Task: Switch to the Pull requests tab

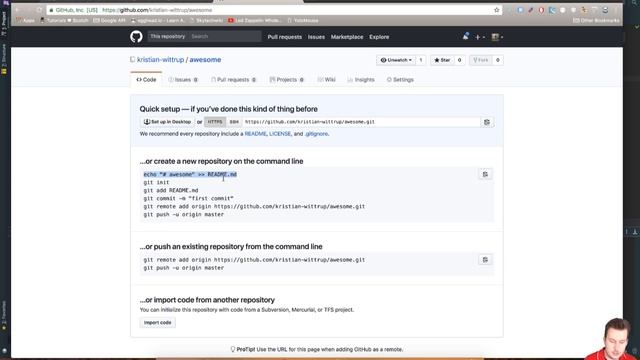Action: 233,80
